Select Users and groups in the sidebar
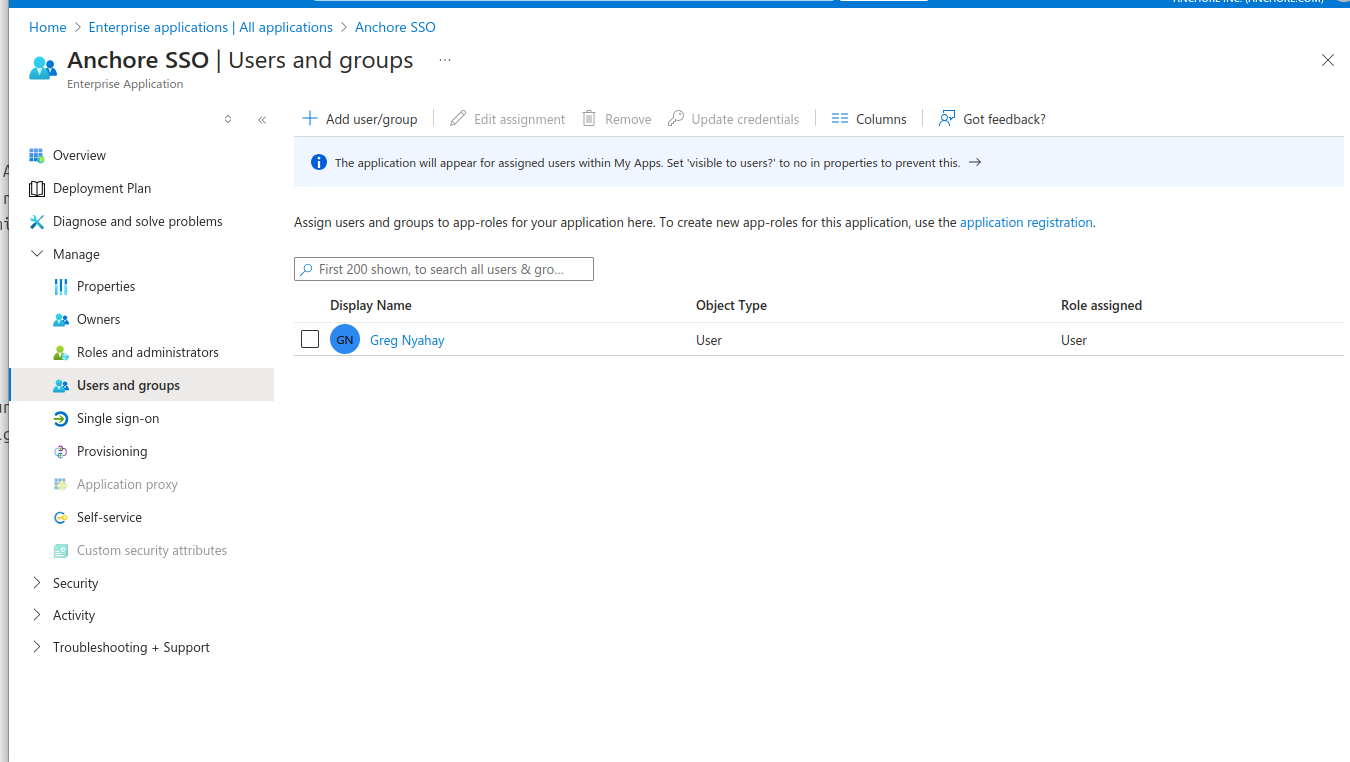The height and width of the screenshot is (762, 1350). pos(128,385)
